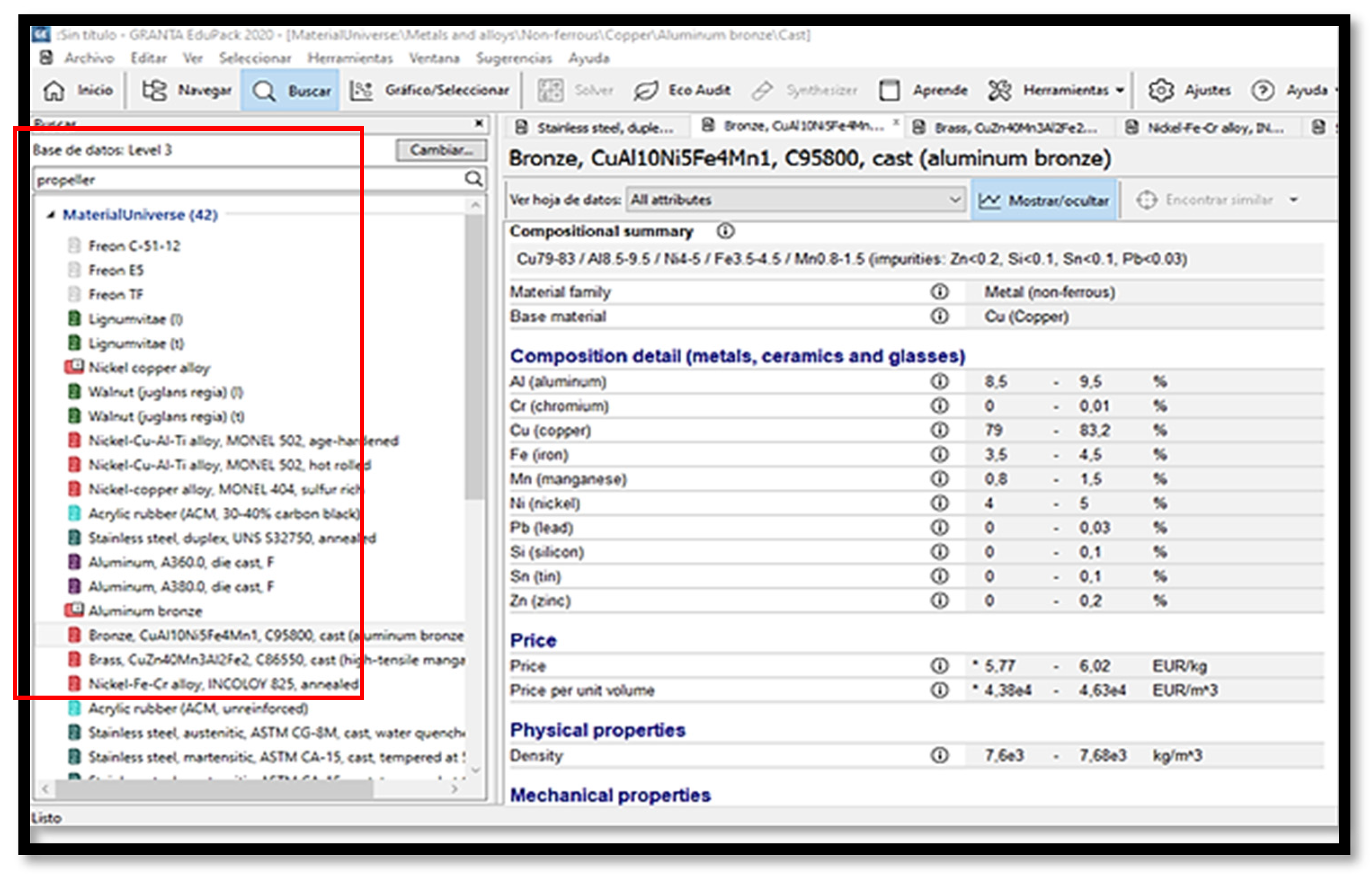Screen dimensions: 1372x878
Task: Open Gráfico/Seleccionar chart tool
Action: [x=429, y=90]
